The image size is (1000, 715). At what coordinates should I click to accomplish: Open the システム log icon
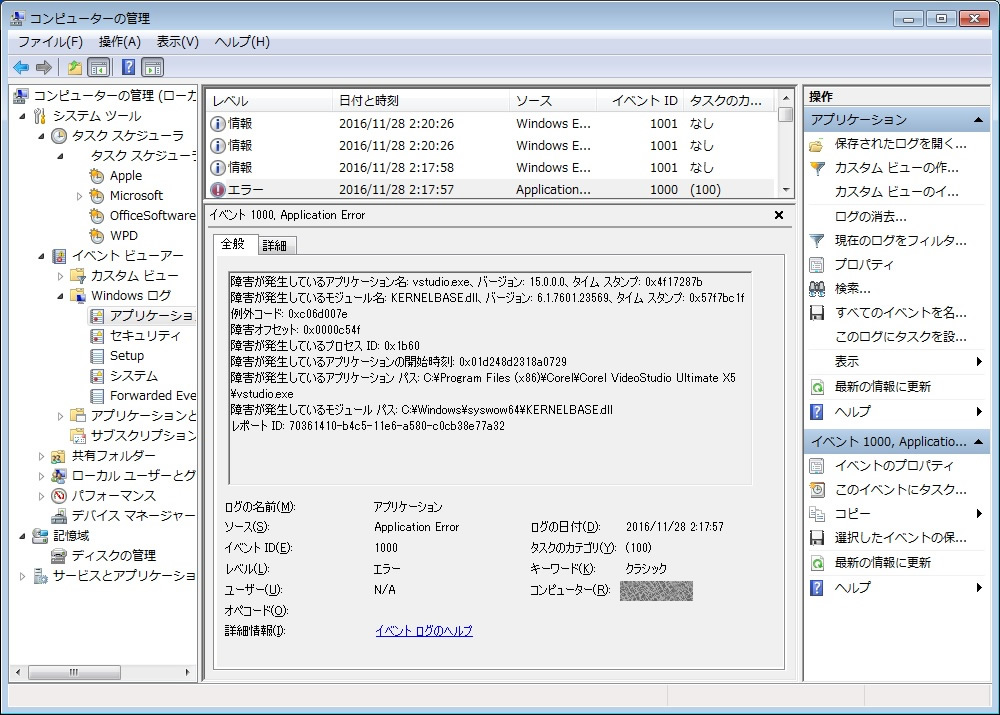pyautogui.click(x=97, y=376)
